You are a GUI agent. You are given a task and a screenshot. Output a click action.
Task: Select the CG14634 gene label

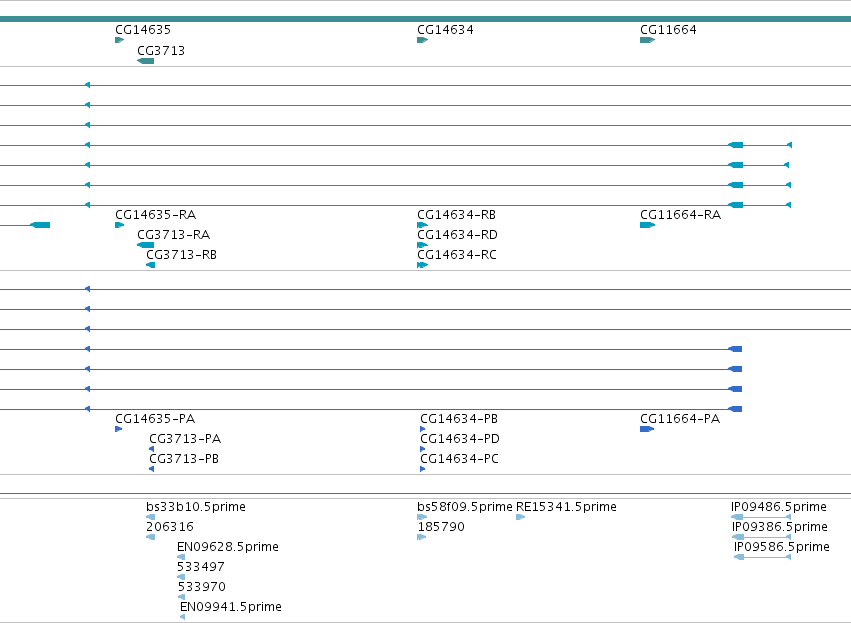tap(445, 30)
